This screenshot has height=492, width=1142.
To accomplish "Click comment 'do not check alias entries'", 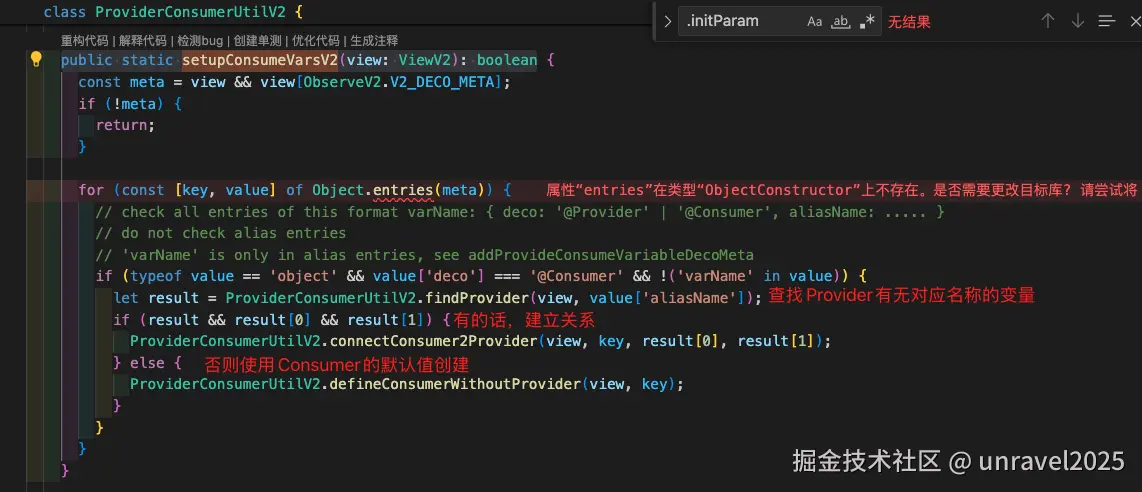I will point(221,233).
